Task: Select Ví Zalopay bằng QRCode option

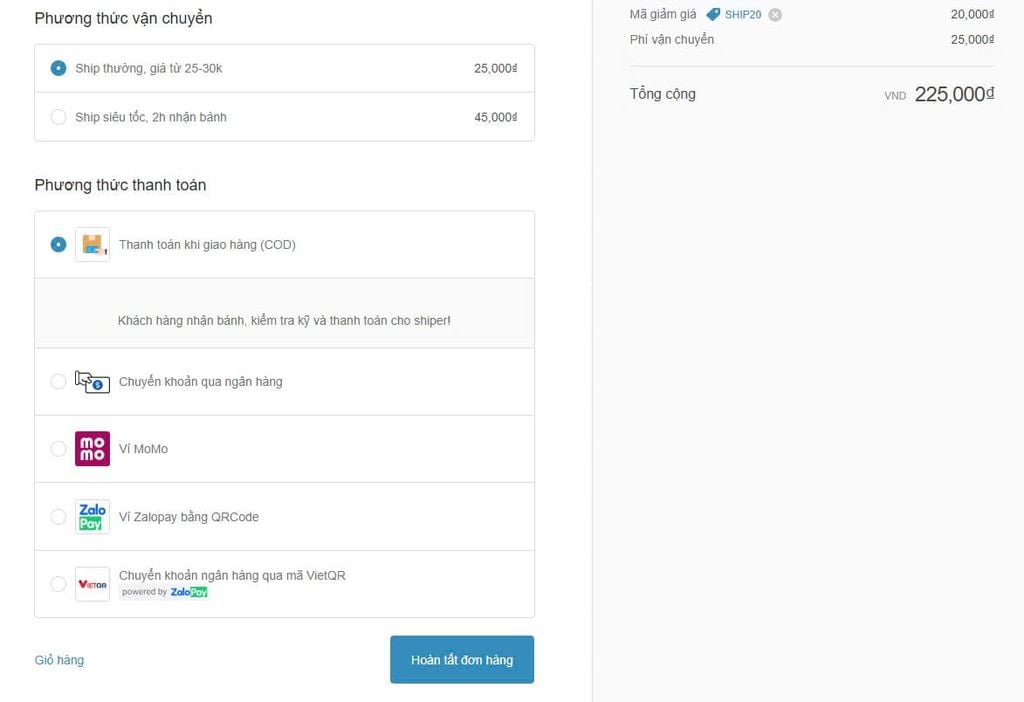Action: pyautogui.click(x=58, y=517)
